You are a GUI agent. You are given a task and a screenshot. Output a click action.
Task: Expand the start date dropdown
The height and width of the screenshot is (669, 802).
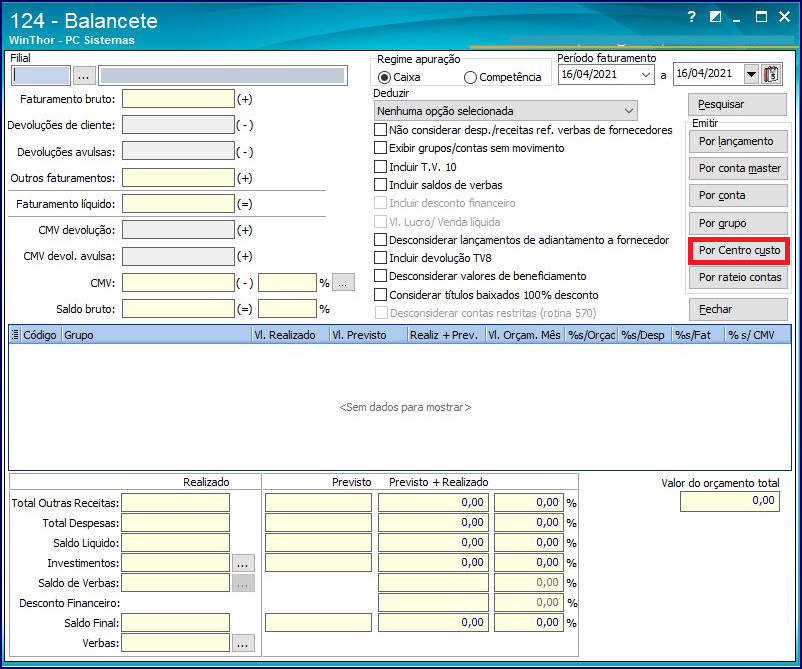coord(645,75)
